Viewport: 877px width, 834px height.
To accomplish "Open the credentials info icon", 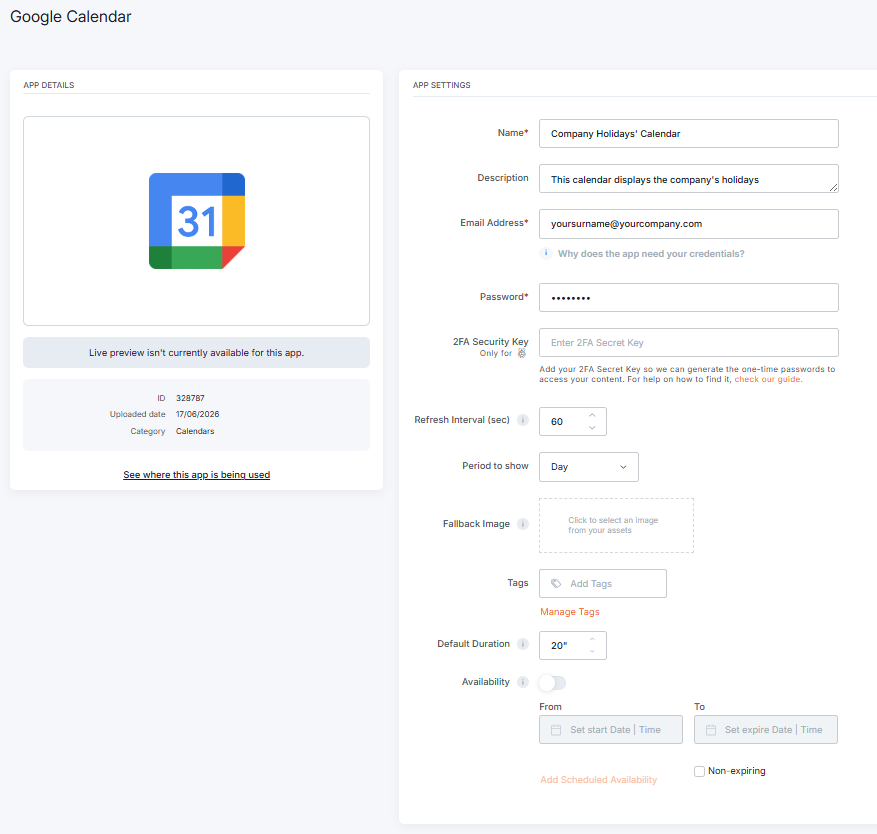I will [x=546, y=253].
